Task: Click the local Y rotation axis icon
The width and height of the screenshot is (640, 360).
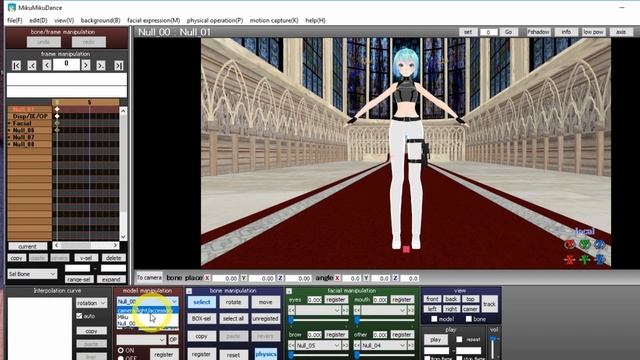Action: [585, 244]
